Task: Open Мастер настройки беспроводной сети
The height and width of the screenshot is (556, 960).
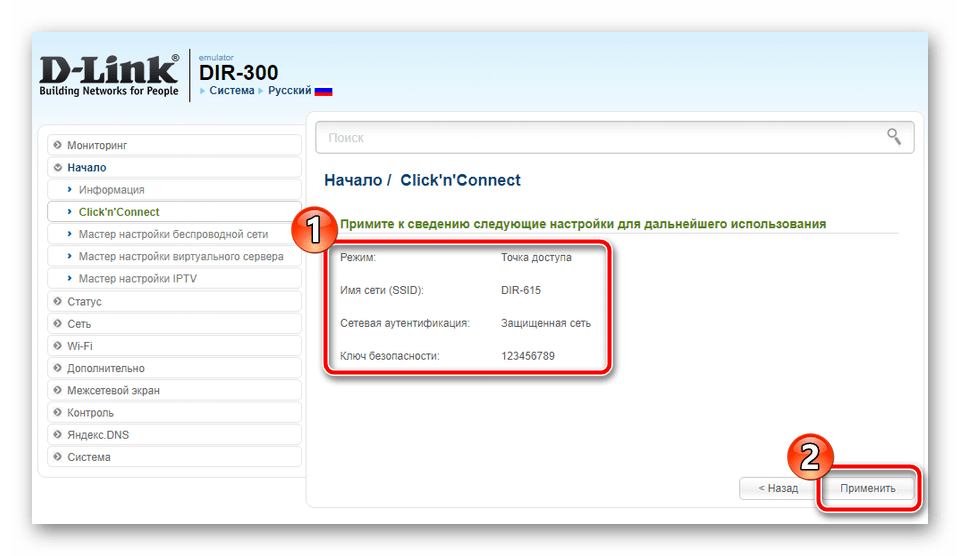Action: [174, 234]
